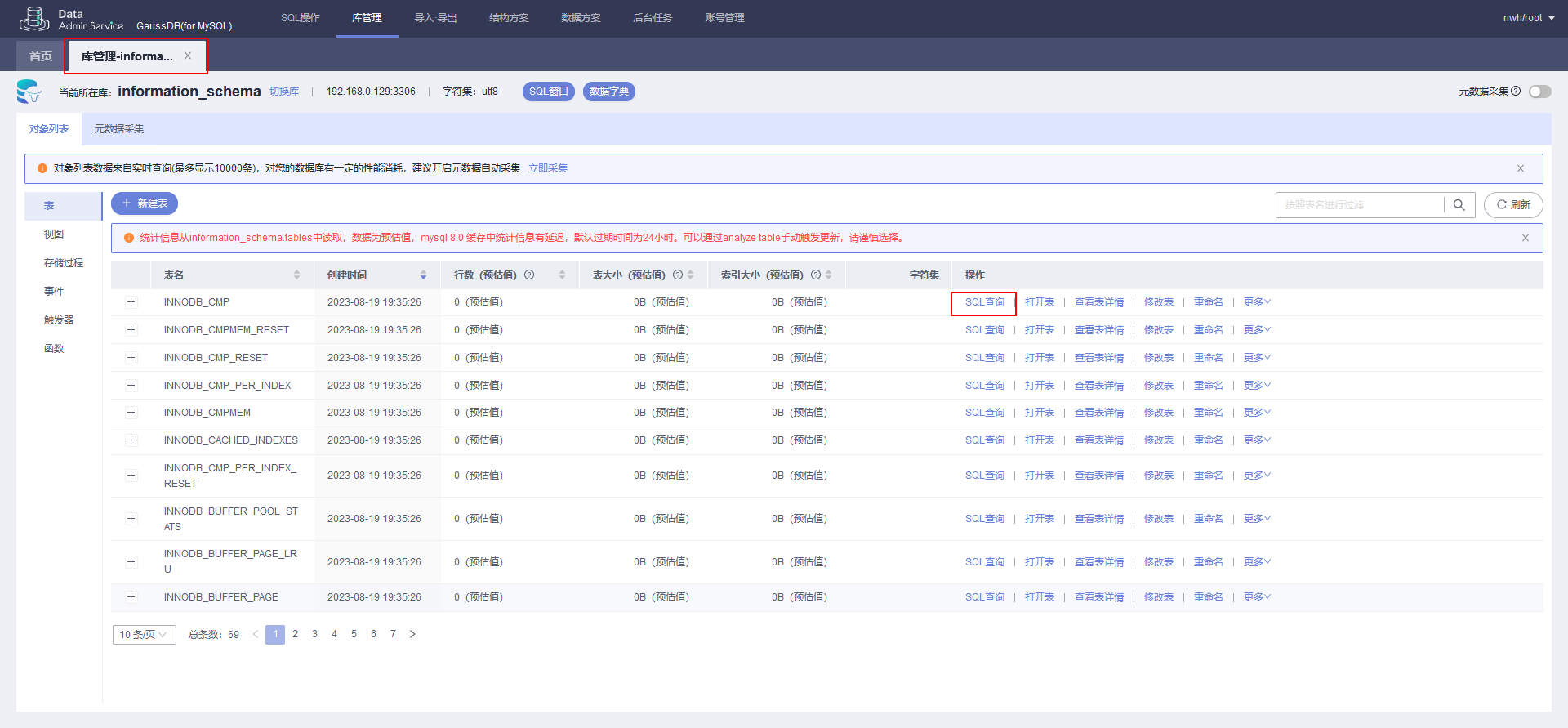The image size is (1568, 728).
Task: Go to previous page arrow in pagination
Action: (256, 634)
